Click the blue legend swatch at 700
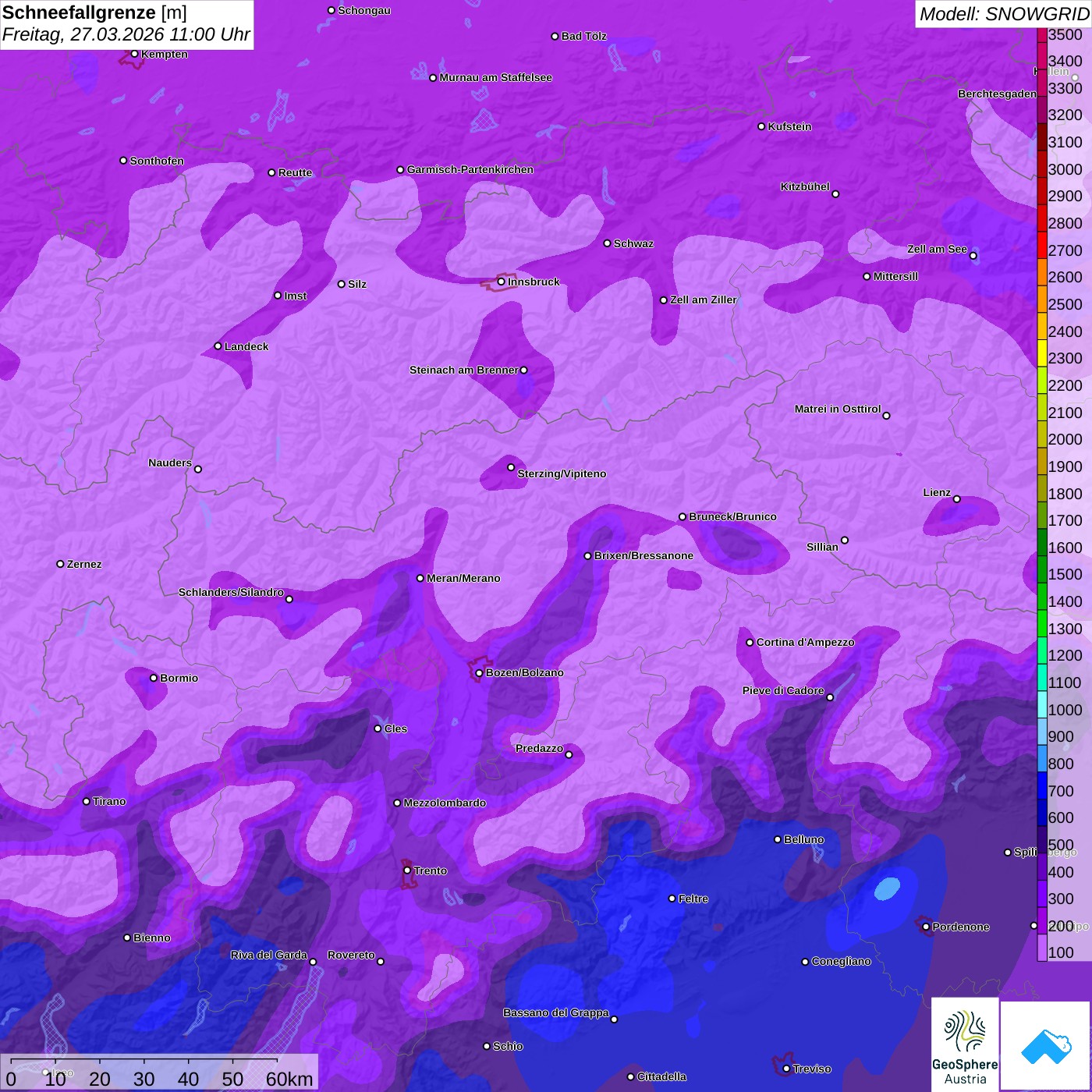This screenshot has height=1092, width=1092. coord(1042,785)
